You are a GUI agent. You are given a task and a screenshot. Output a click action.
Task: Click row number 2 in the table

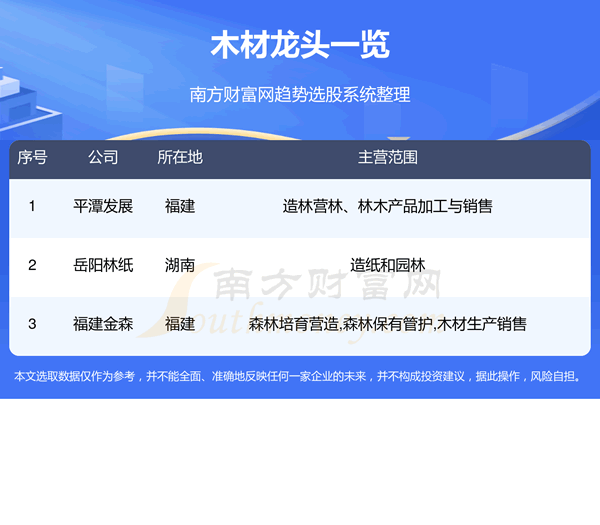coord(33,265)
